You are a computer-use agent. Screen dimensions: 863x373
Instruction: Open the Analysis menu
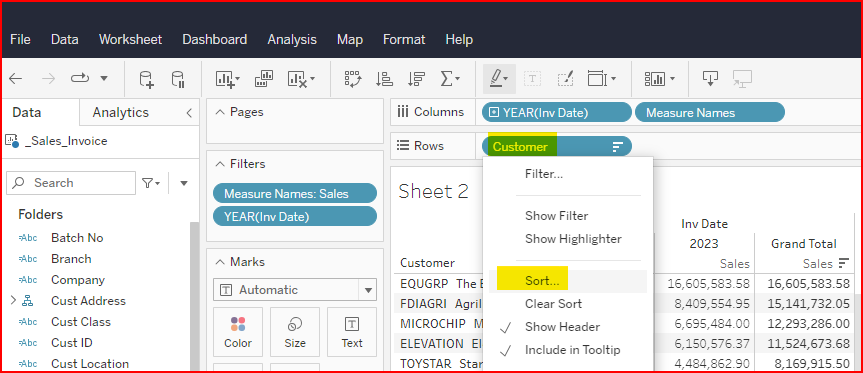(292, 40)
